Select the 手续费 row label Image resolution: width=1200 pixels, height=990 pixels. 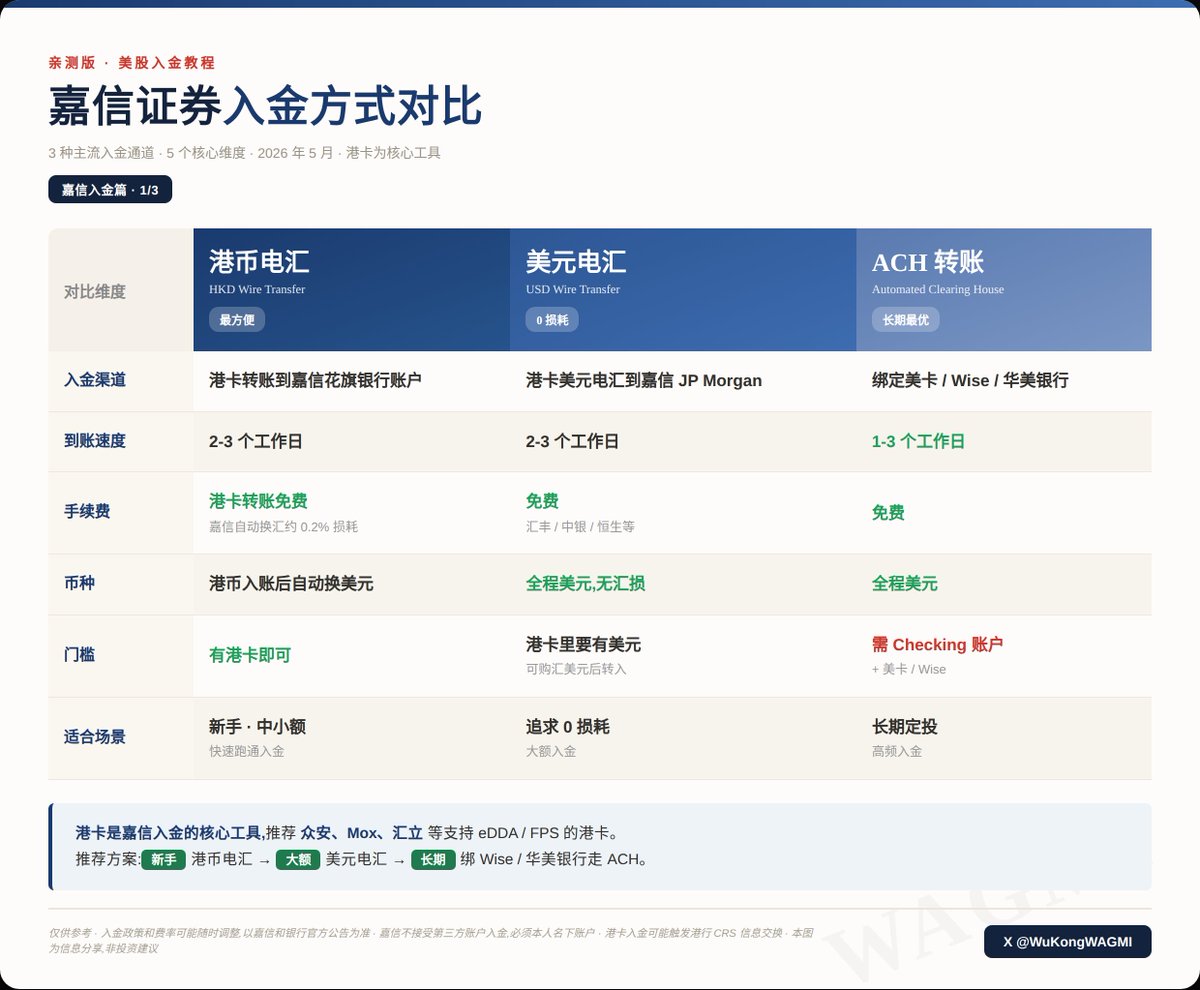pos(87,512)
